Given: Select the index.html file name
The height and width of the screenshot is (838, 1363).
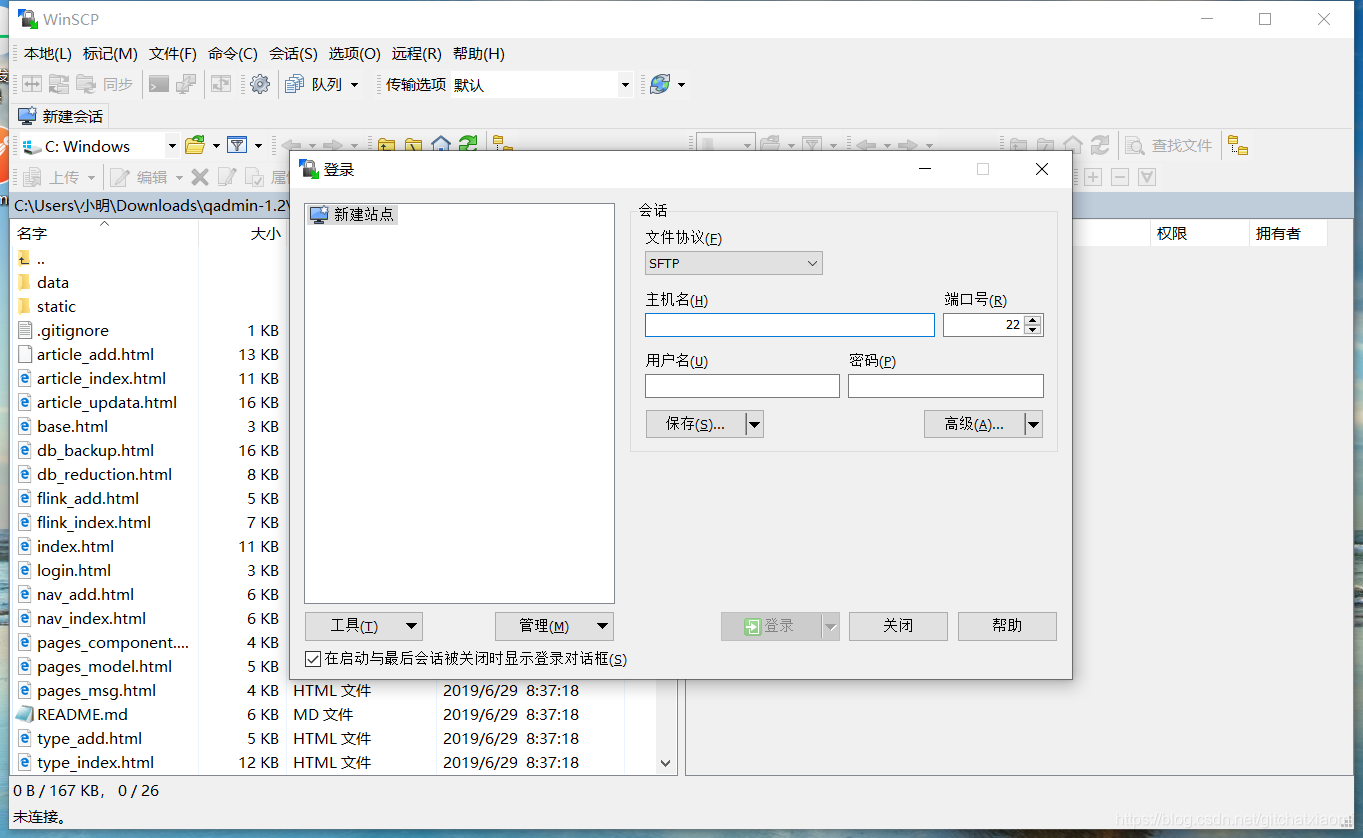Looking at the screenshot, I should tap(76, 546).
